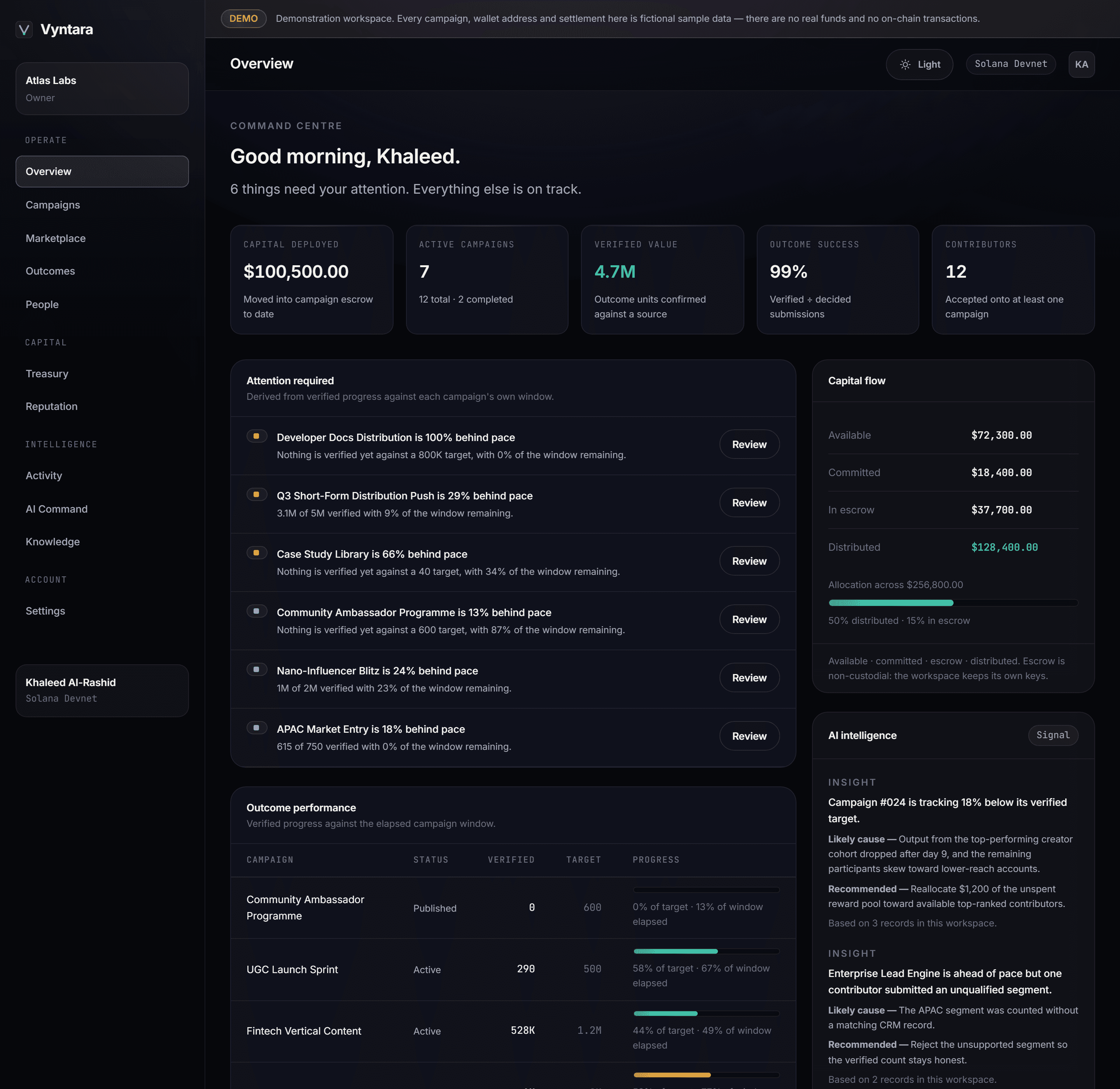Viewport: 1120px width, 1089px height.
Task: Click the Vyntara logo icon
Action: 24,29
